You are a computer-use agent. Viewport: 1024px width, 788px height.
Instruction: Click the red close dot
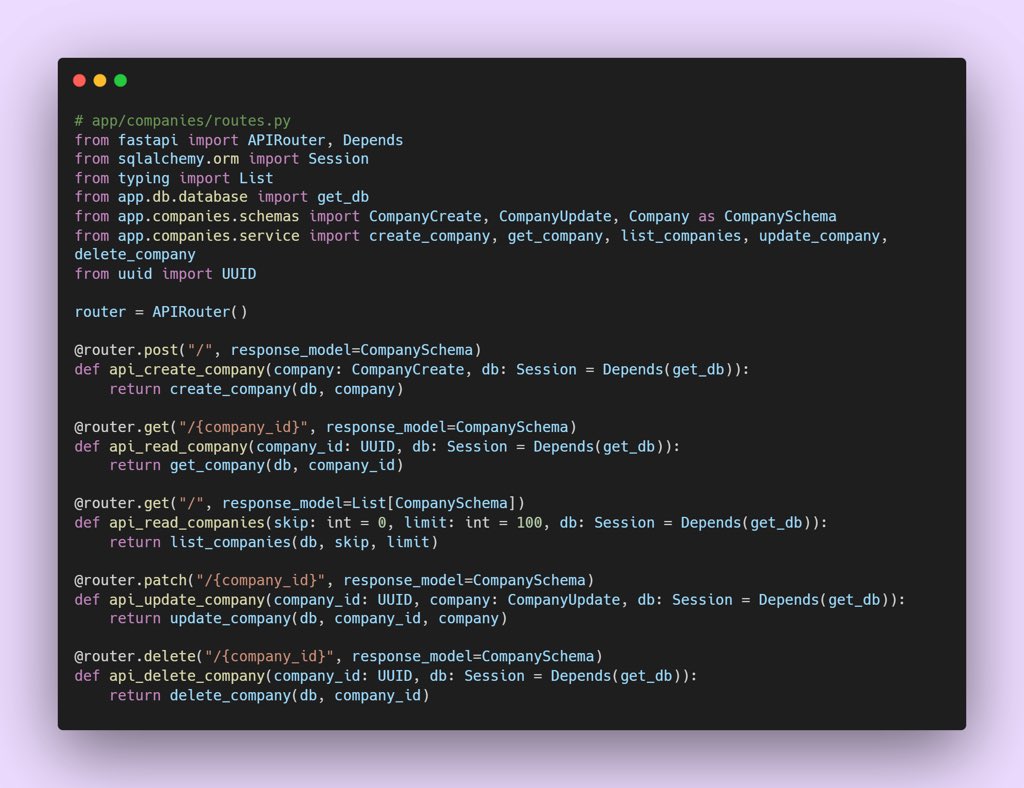point(80,80)
